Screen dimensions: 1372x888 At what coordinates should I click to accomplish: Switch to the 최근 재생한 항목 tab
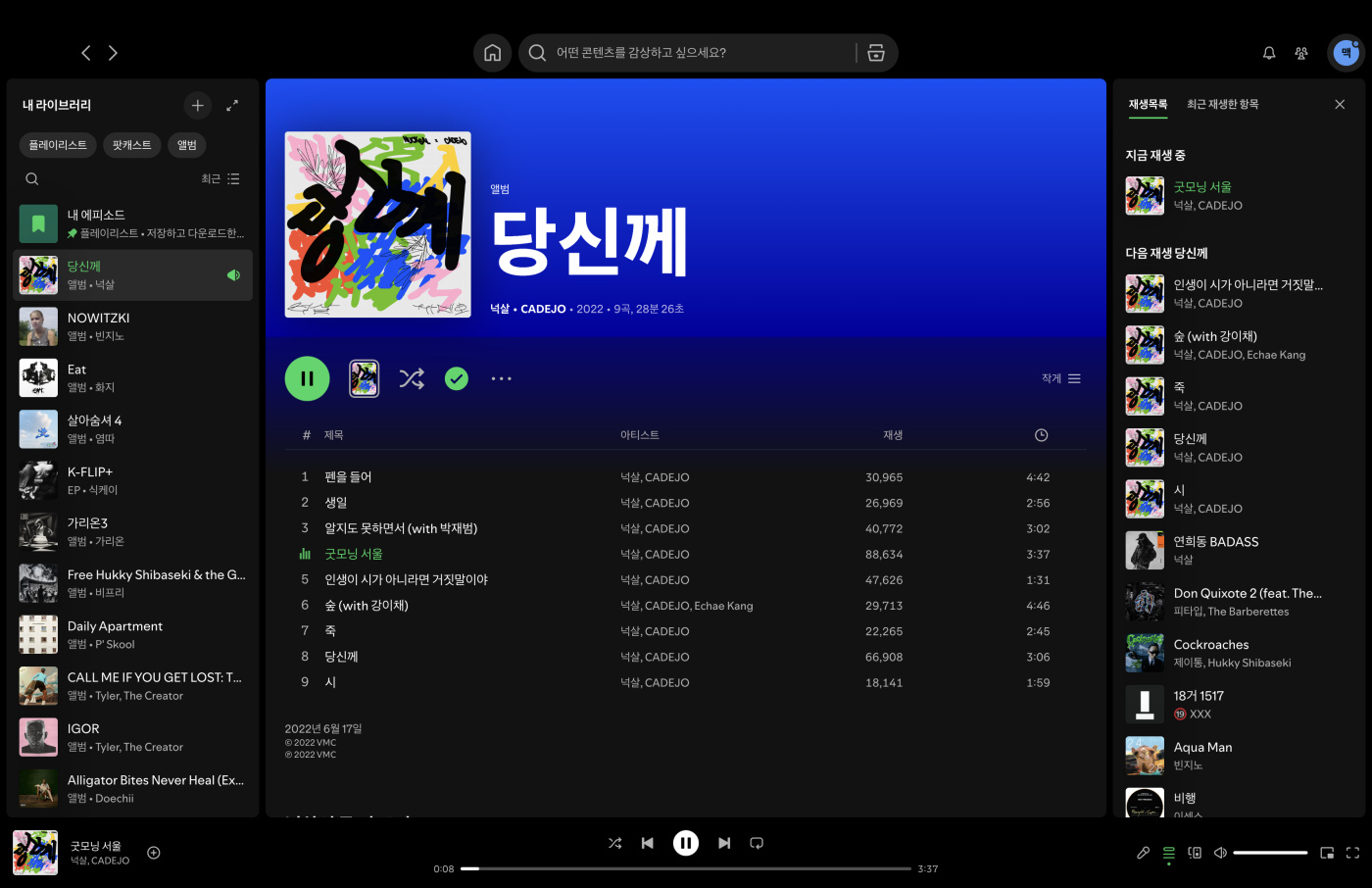pyautogui.click(x=1222, y=104)
